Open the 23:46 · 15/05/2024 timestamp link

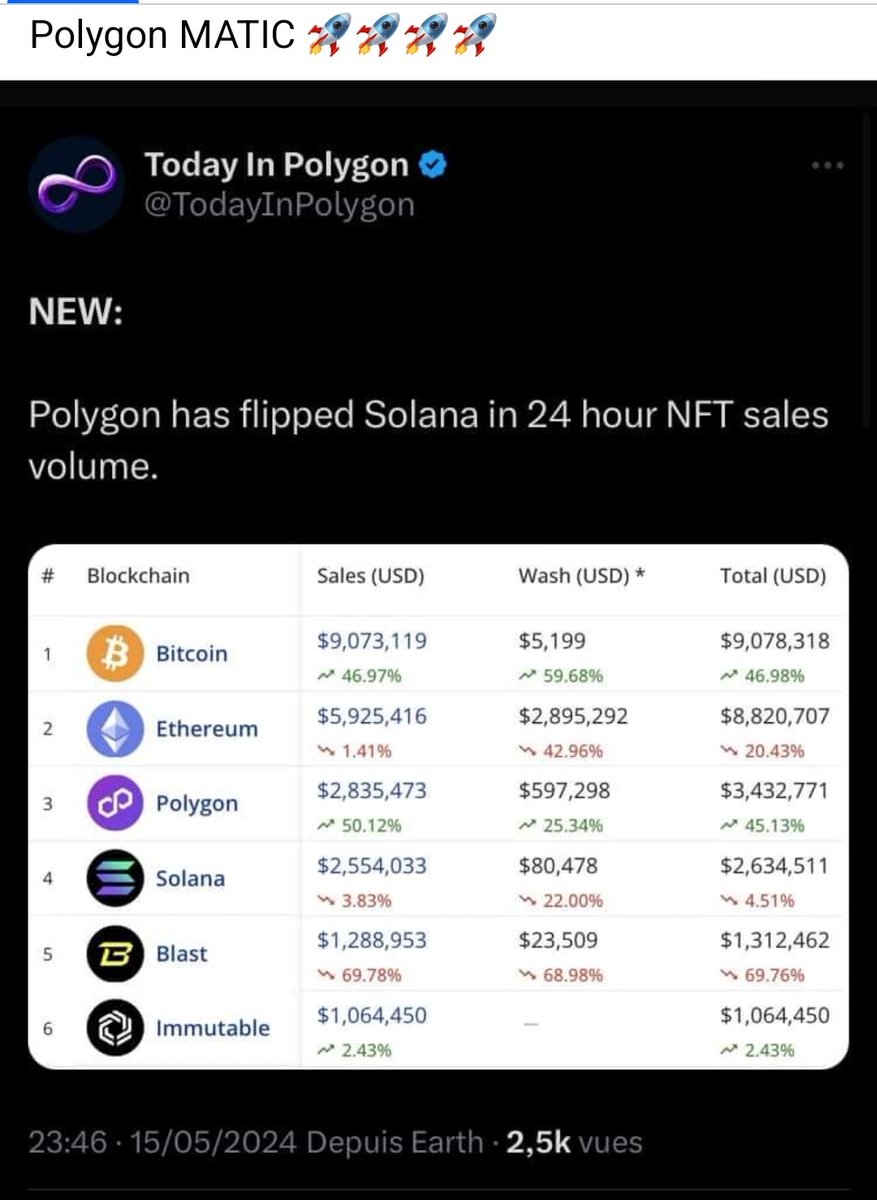tap(163, 1143)
